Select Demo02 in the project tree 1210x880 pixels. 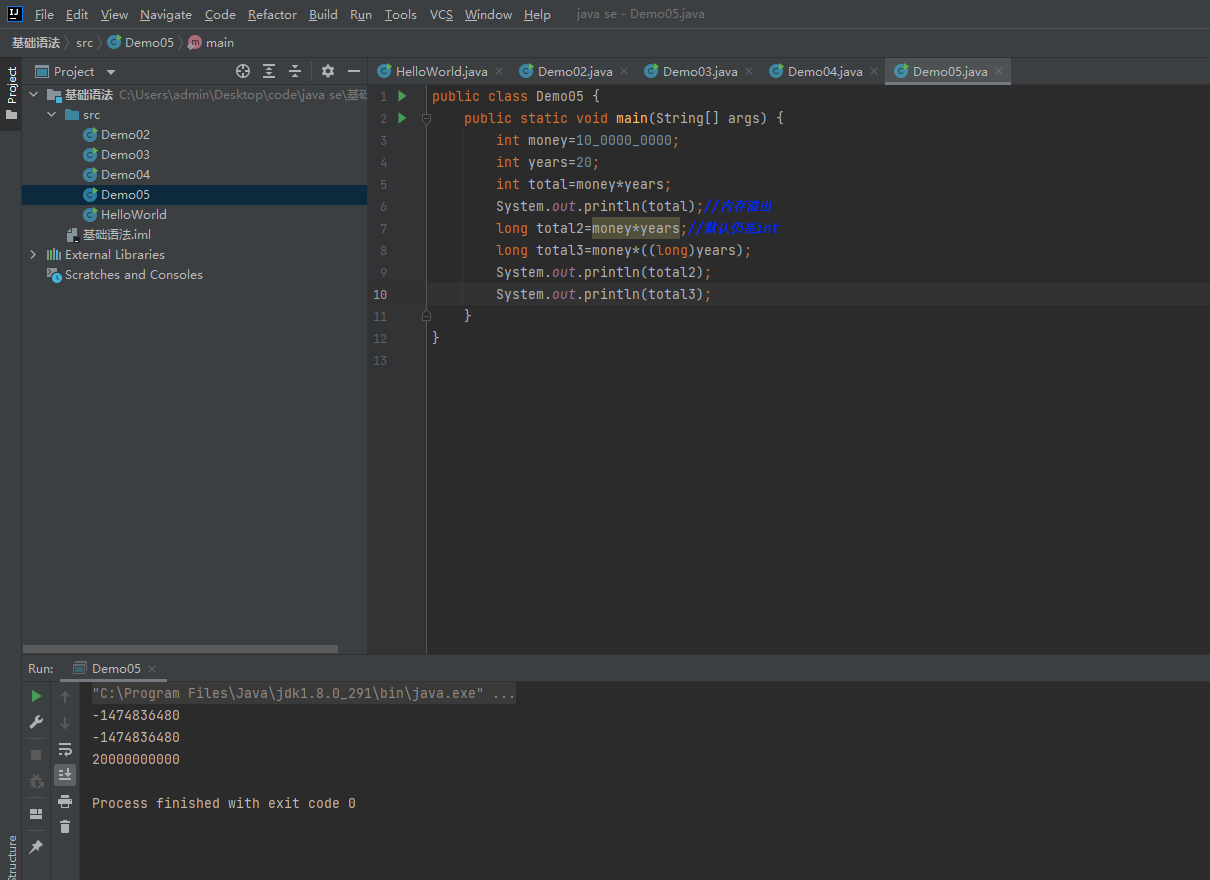125,135
